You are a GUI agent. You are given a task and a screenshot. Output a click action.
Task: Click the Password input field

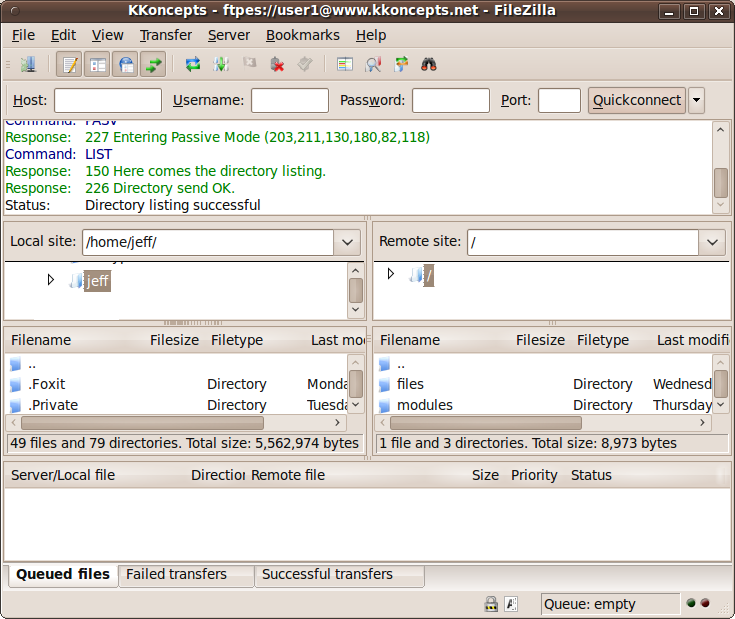pos(451,100)
